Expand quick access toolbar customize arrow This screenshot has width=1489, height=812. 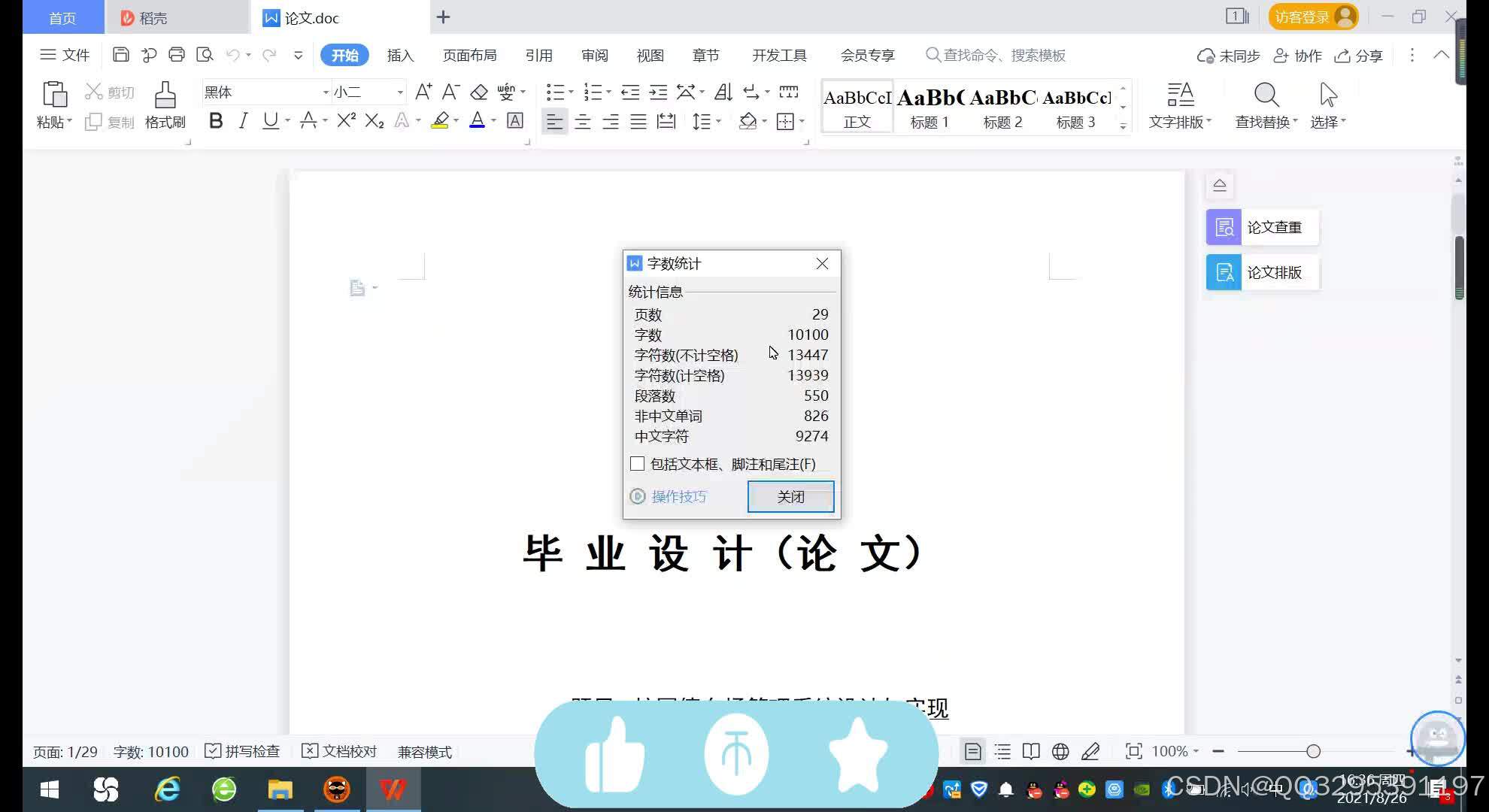[298, 55]
